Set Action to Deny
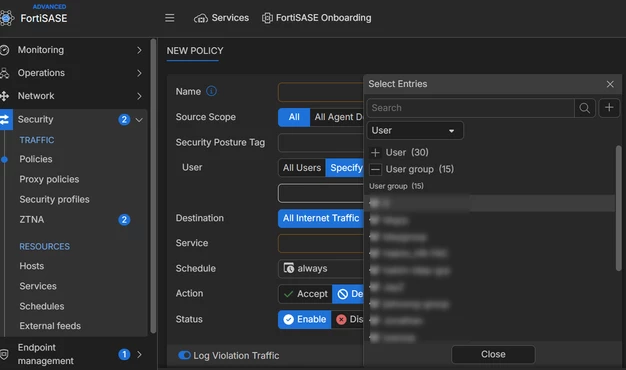Image resolution: width=626 pixels, height=370 pixels. point(348,294)
